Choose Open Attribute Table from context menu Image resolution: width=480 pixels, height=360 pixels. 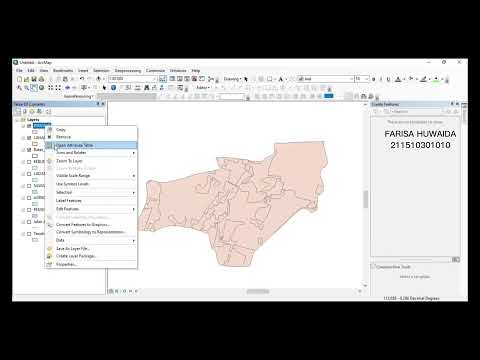click(91, 145)
